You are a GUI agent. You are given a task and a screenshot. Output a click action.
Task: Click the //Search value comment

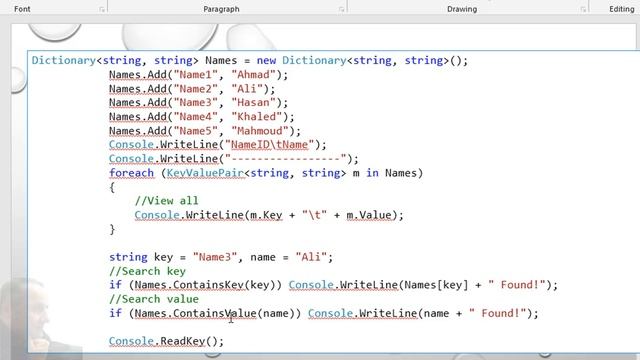point(153,299)
